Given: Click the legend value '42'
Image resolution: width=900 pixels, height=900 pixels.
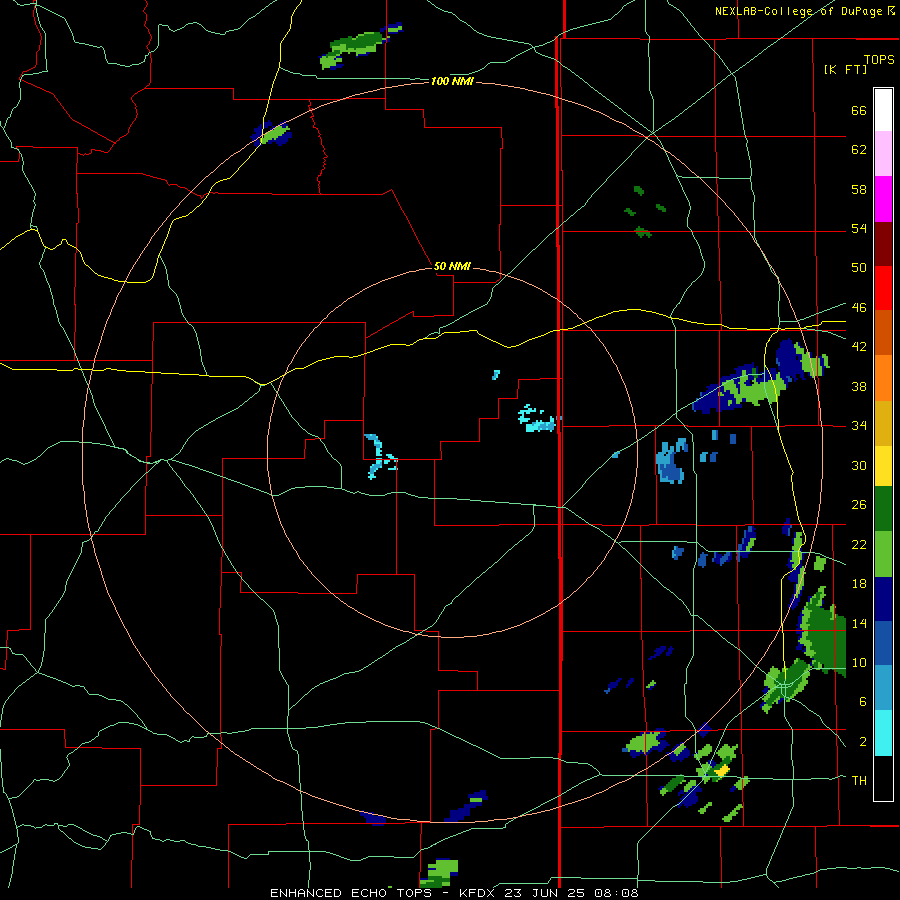Looking at the screenshot, I should point(859,347).
